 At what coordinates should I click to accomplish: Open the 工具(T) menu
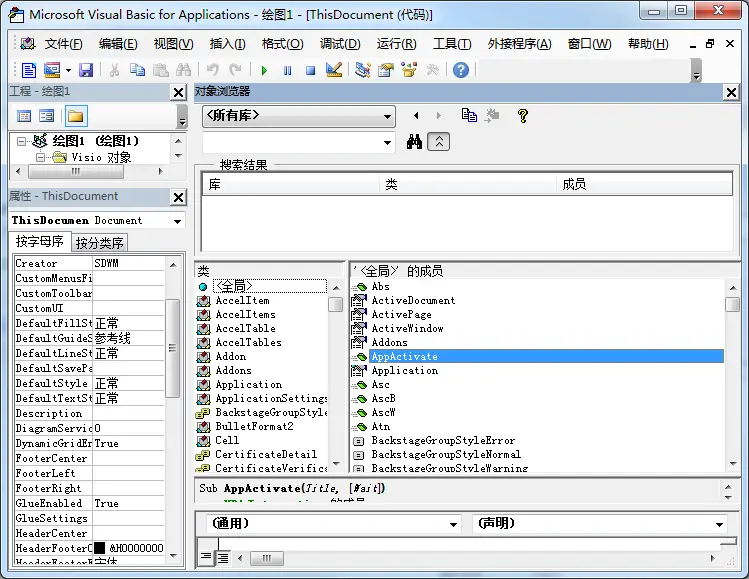coord(452,44)
